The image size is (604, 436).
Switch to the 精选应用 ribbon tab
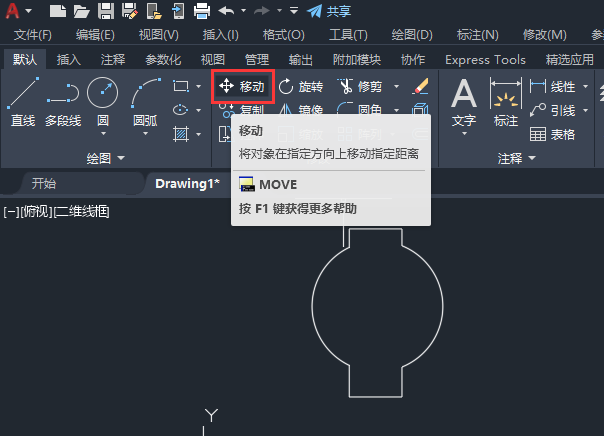(x=570, y=60)
